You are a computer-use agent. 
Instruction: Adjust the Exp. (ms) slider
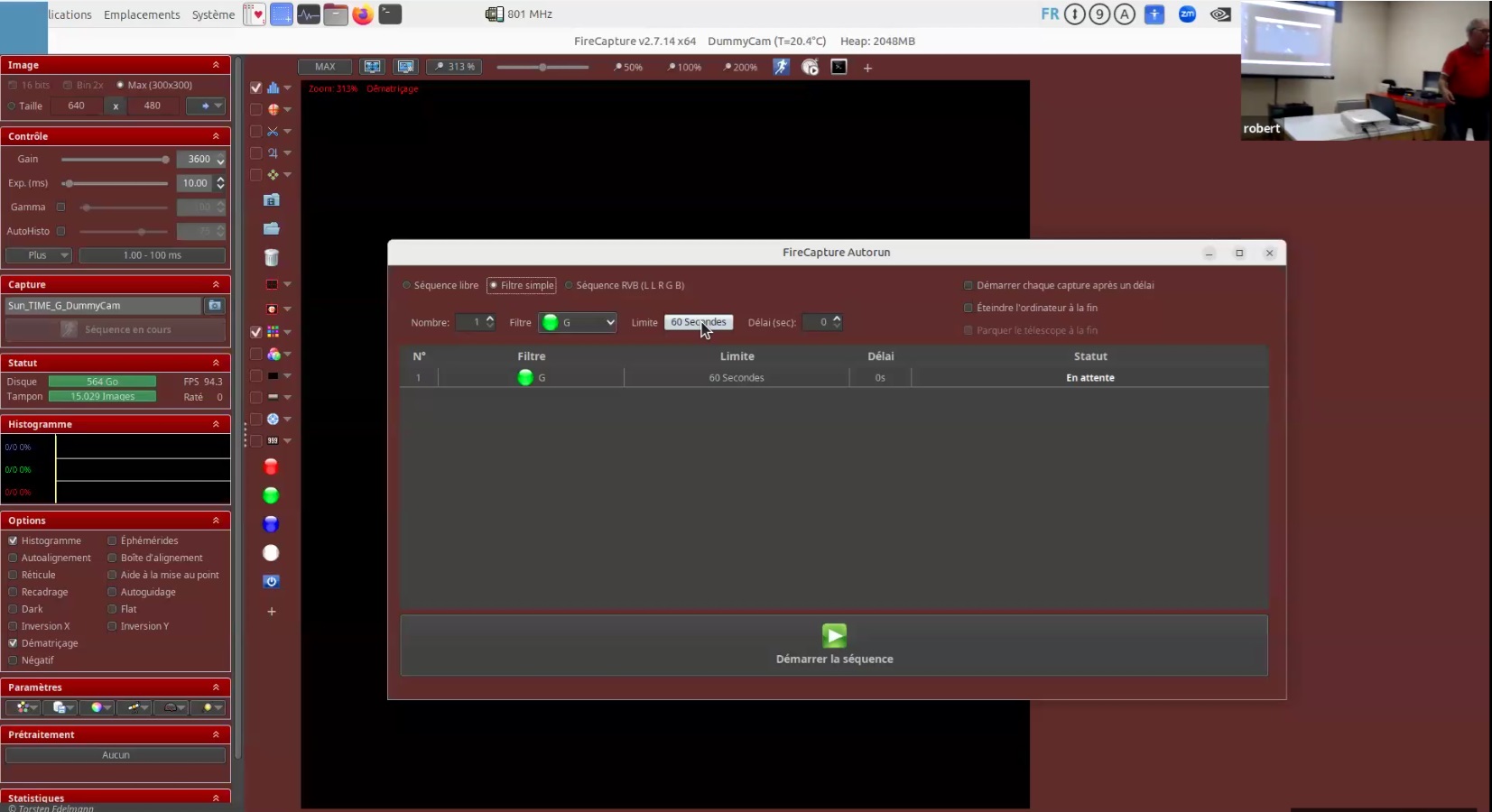pyautogui.click(x=115, y=183)
